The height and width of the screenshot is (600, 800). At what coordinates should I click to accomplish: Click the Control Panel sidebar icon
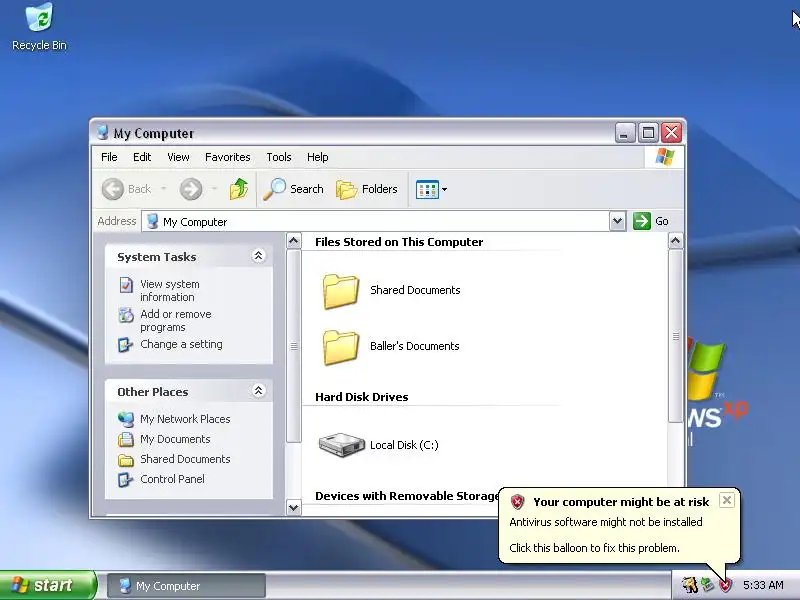pyautogui.click(x=125, y=480)
